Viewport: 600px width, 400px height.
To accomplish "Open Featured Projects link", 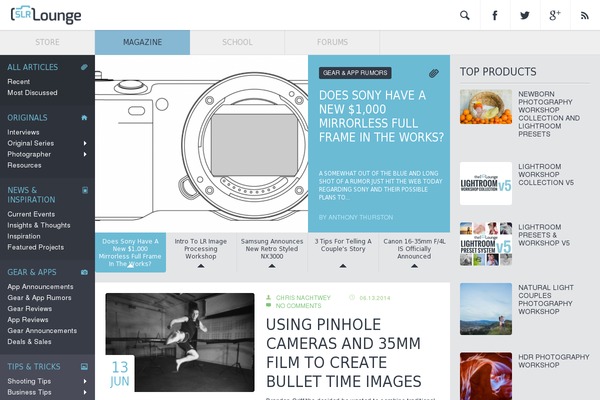I will click(36, 247).
